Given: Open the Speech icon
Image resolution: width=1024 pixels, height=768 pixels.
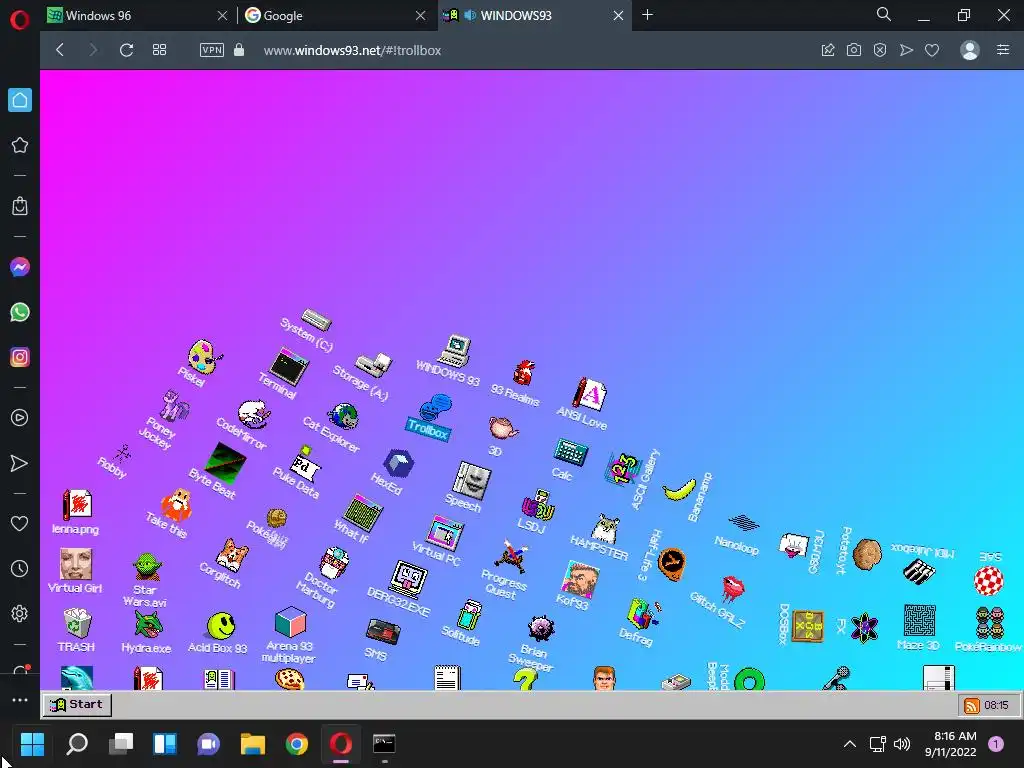Looking at the screenshot, I should coord(472,481).
